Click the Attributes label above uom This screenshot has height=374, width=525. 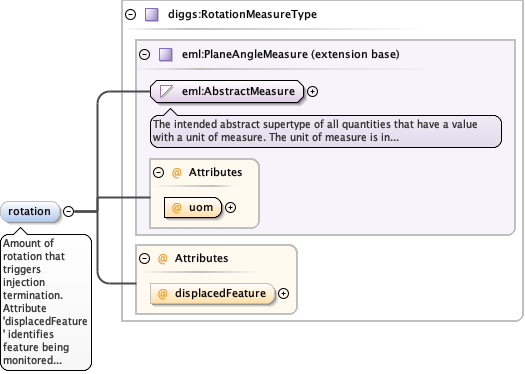[215, 172]
